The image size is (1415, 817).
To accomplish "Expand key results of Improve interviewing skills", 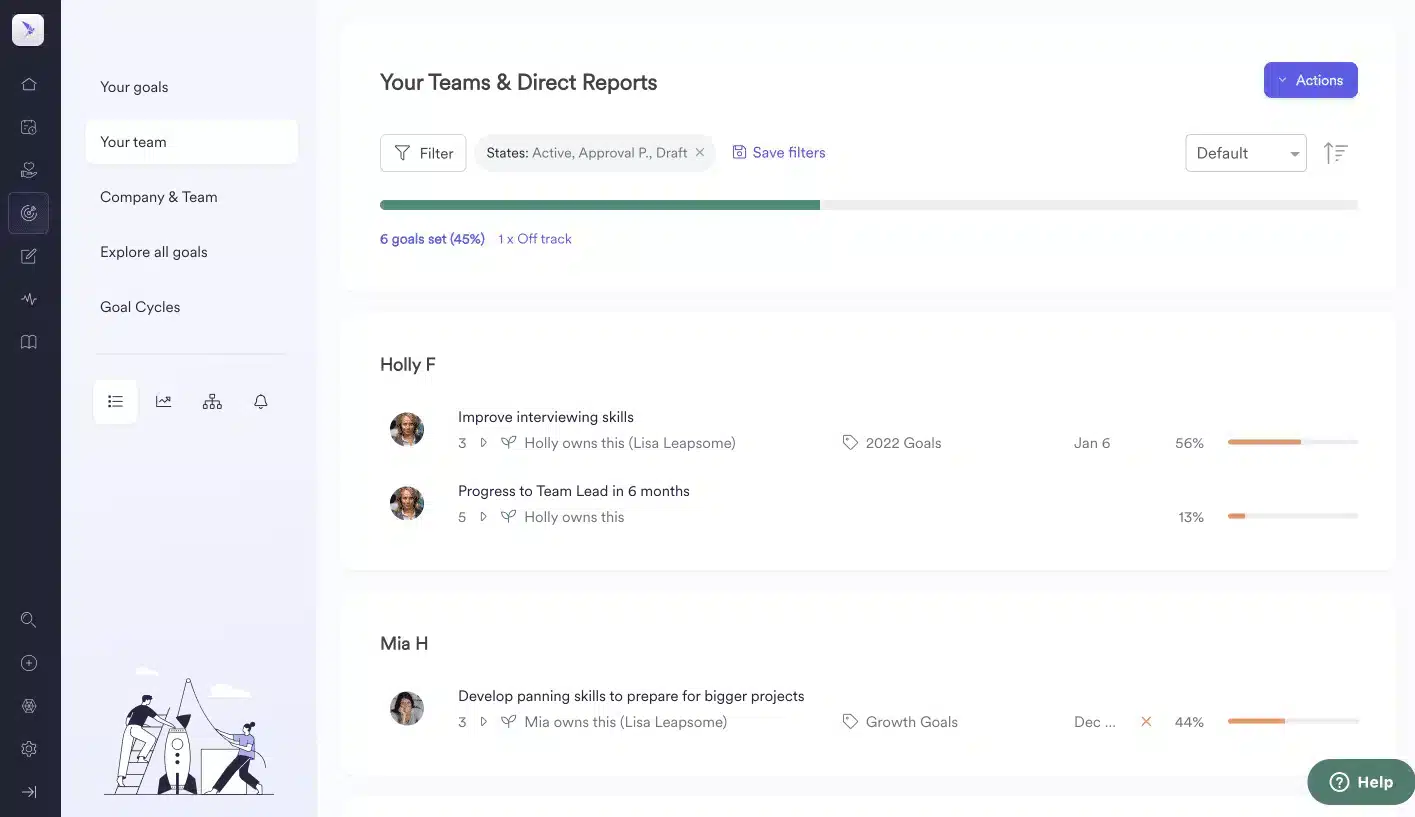I will coord(483,443).
